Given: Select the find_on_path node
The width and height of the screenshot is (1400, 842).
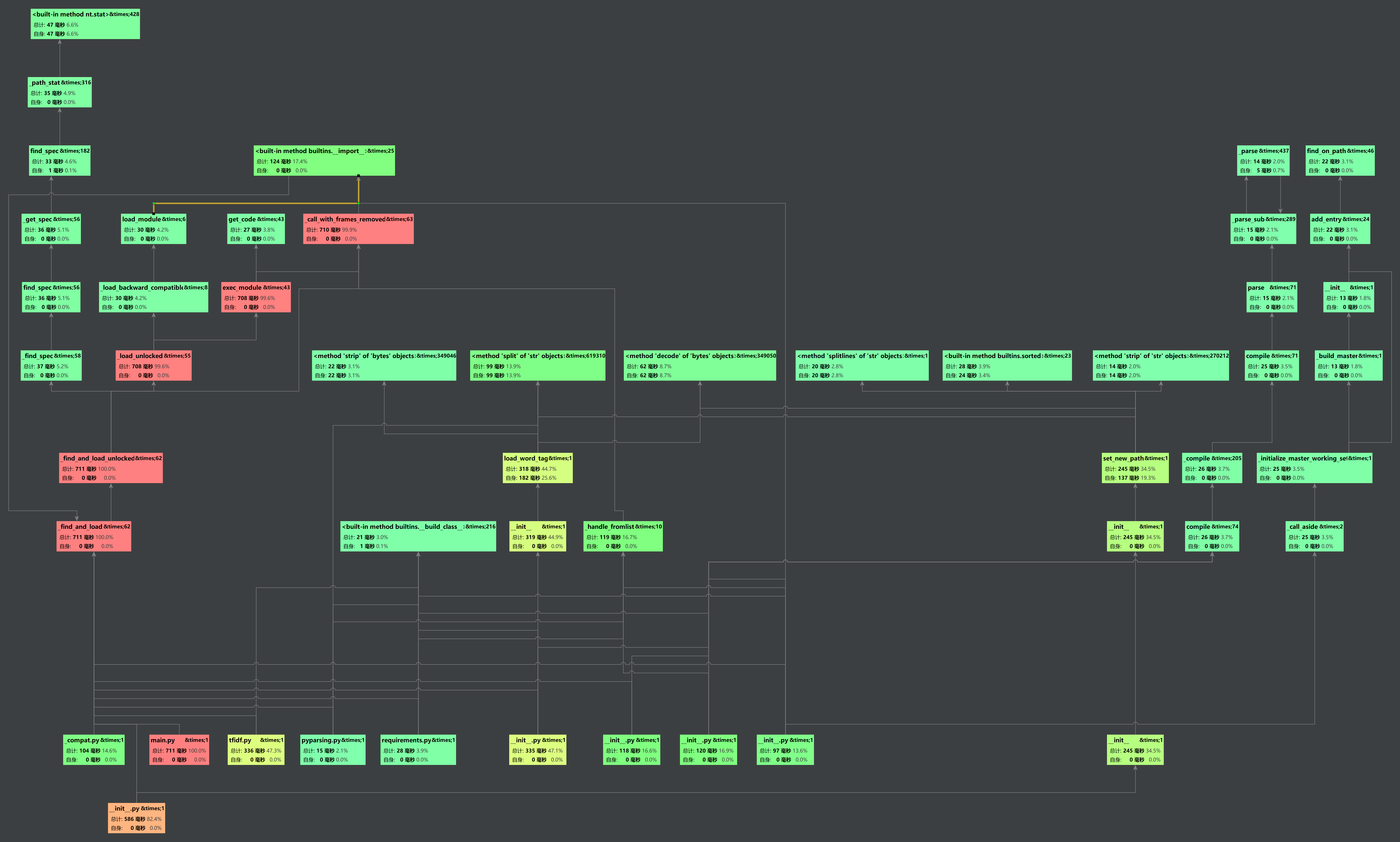Looking at the screenshot, I should pyautogui.click(x=1340, y=161).
